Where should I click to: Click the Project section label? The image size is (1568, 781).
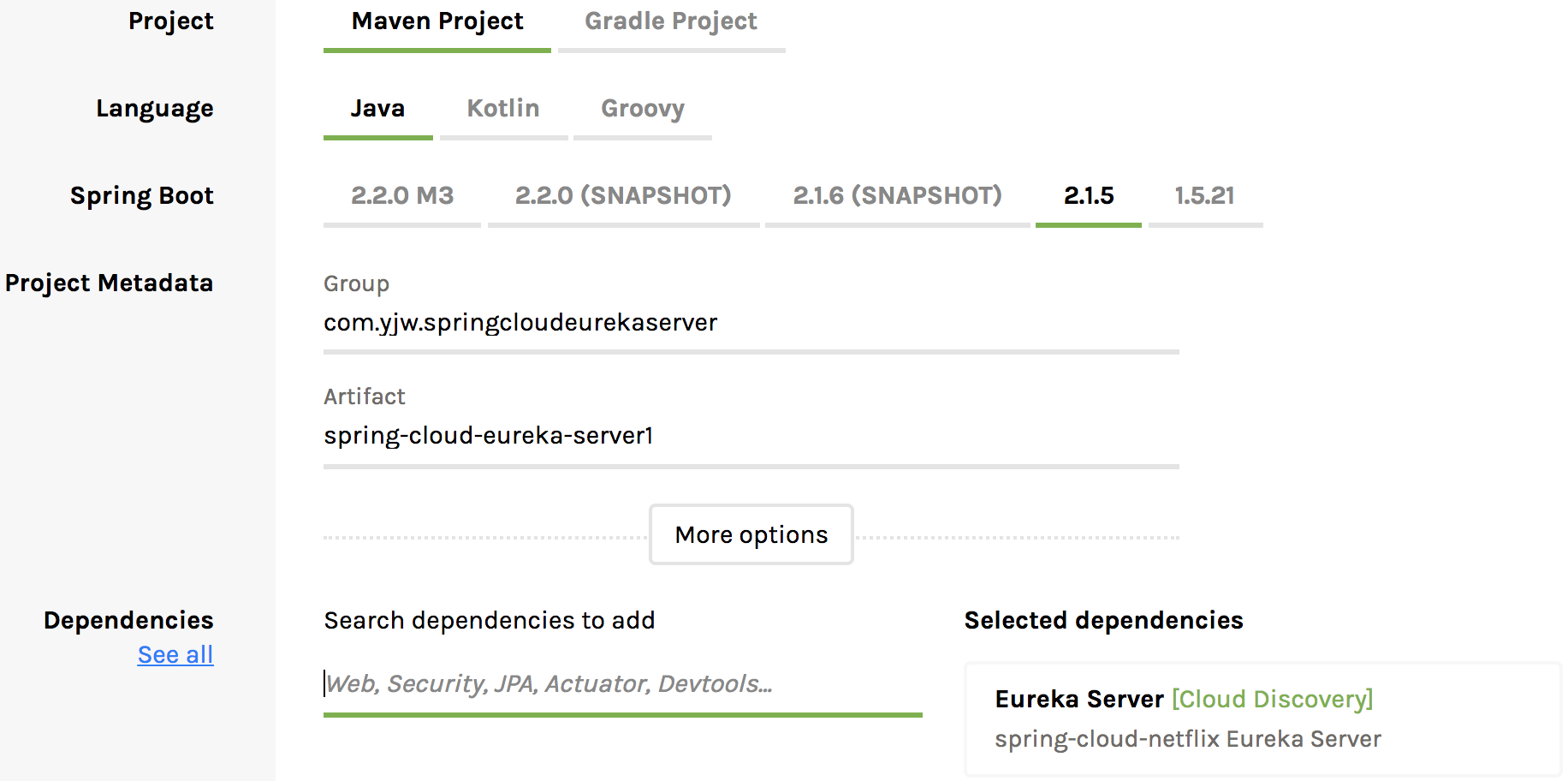(171, 21)
